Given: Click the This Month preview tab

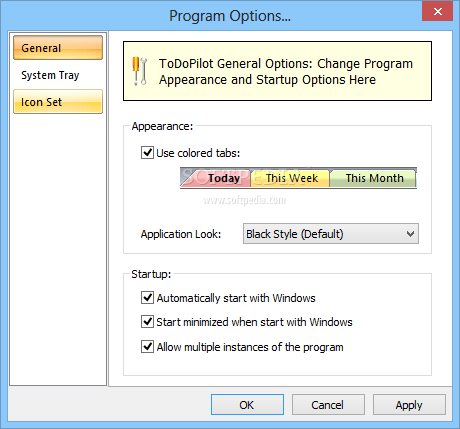Looking at the screenshot, I should 373,178.
